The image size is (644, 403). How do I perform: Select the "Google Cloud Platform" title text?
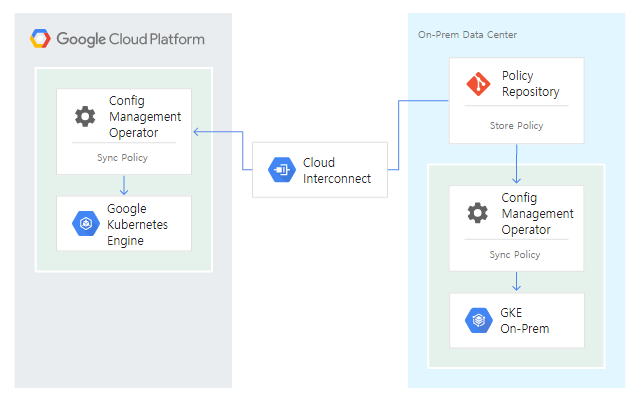click(x=131, y=39)
